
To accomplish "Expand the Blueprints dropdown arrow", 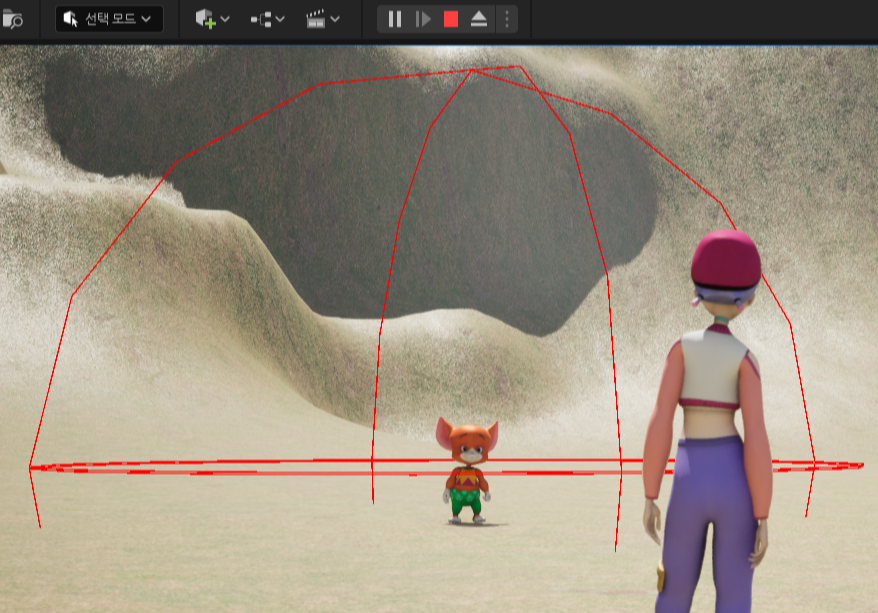I will click(280, 19).
